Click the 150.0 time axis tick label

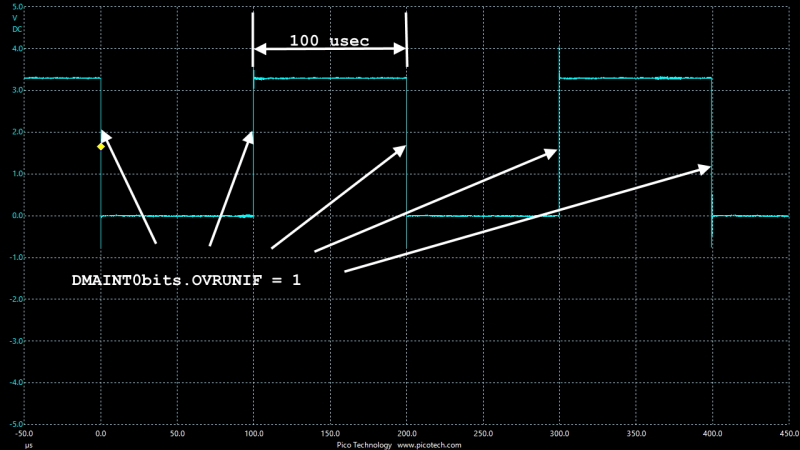pos(330,435)
